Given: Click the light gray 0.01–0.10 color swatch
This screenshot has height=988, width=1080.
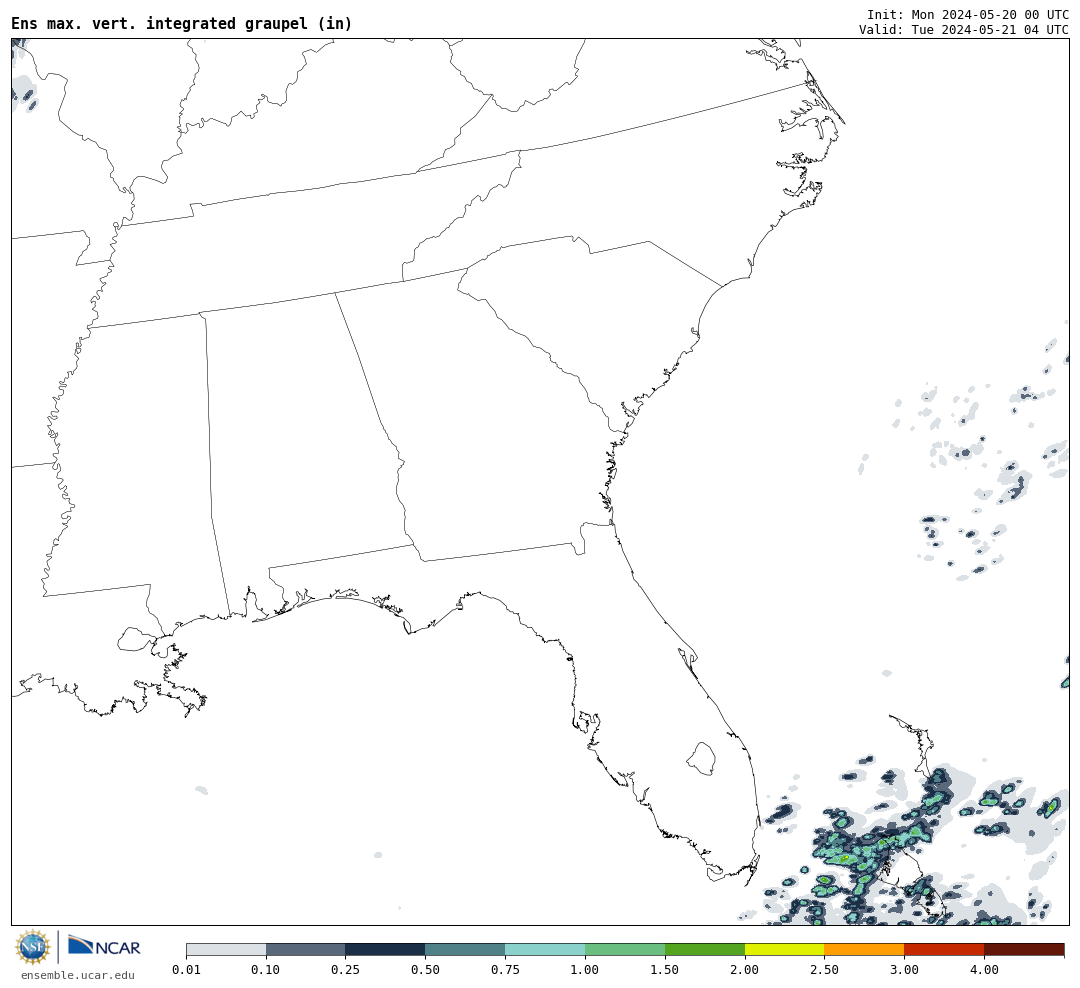Looking at the screenshot, I should pos(226,949).
